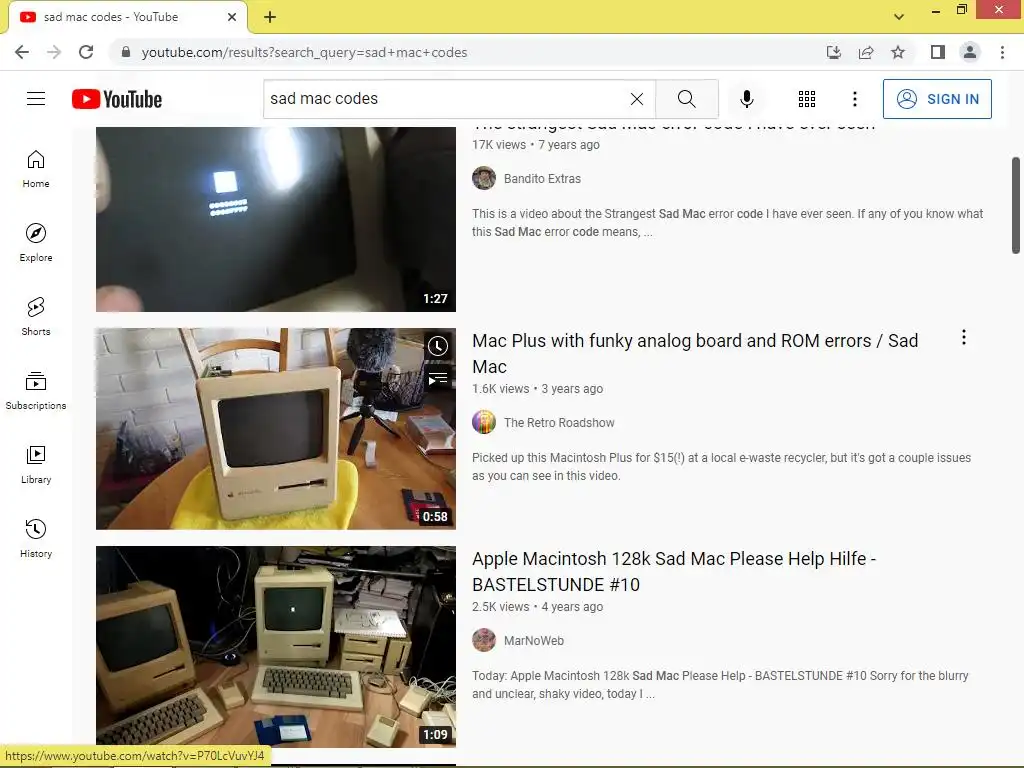Open Library in the sidebar
Screen dimensions: 1024x768
[x=36, y=464]
